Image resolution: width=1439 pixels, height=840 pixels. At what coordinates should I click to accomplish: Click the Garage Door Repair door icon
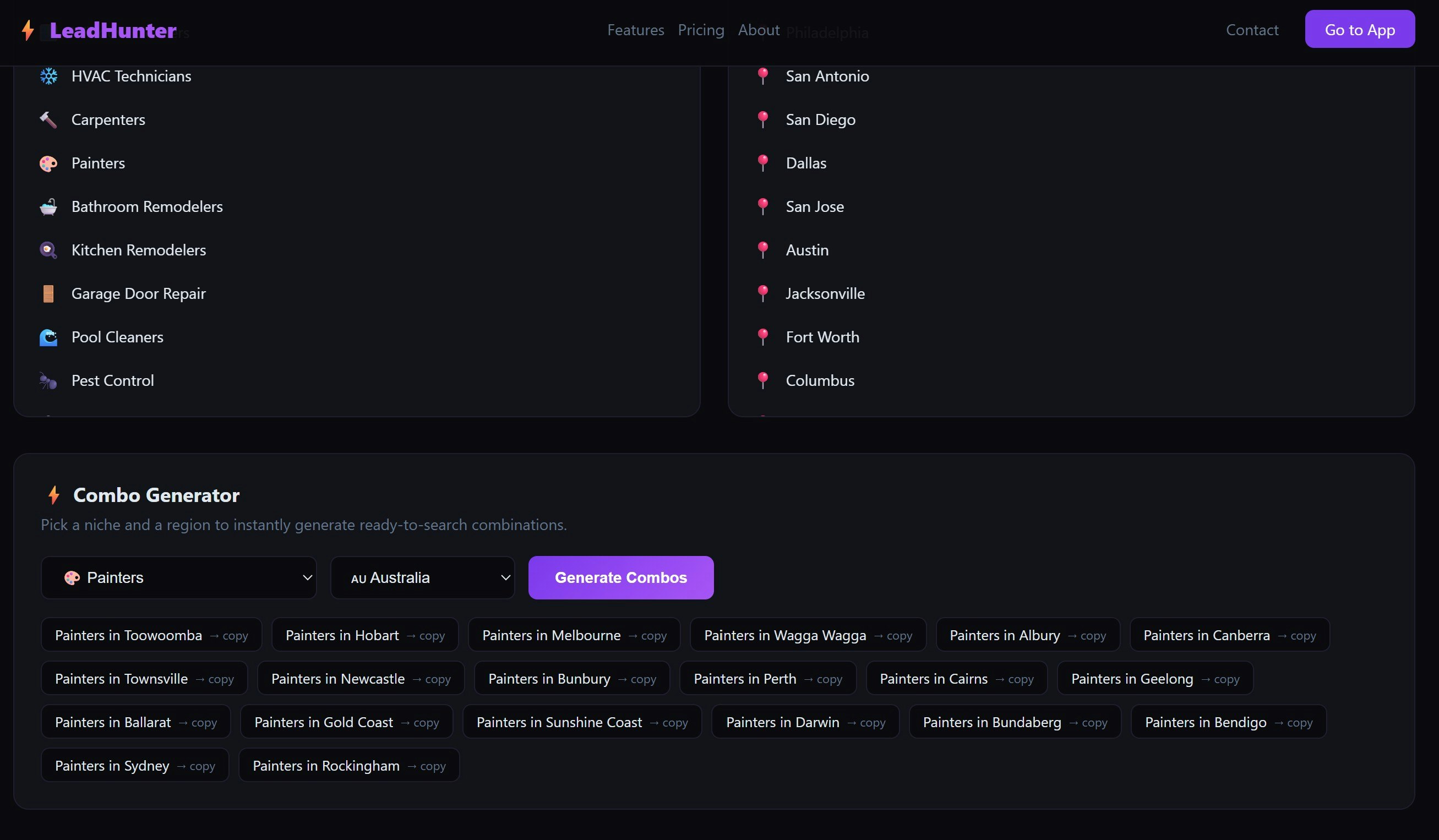48,294
